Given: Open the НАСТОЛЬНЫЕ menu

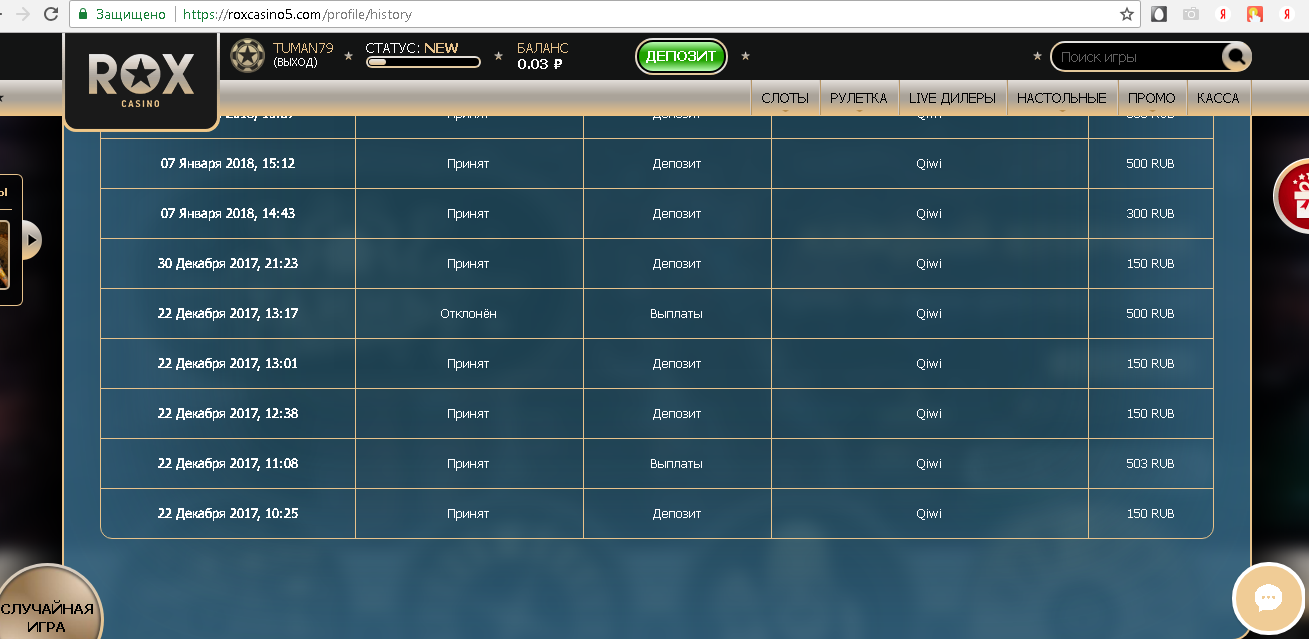Looking at the screenshot, I should [1062, 98].
